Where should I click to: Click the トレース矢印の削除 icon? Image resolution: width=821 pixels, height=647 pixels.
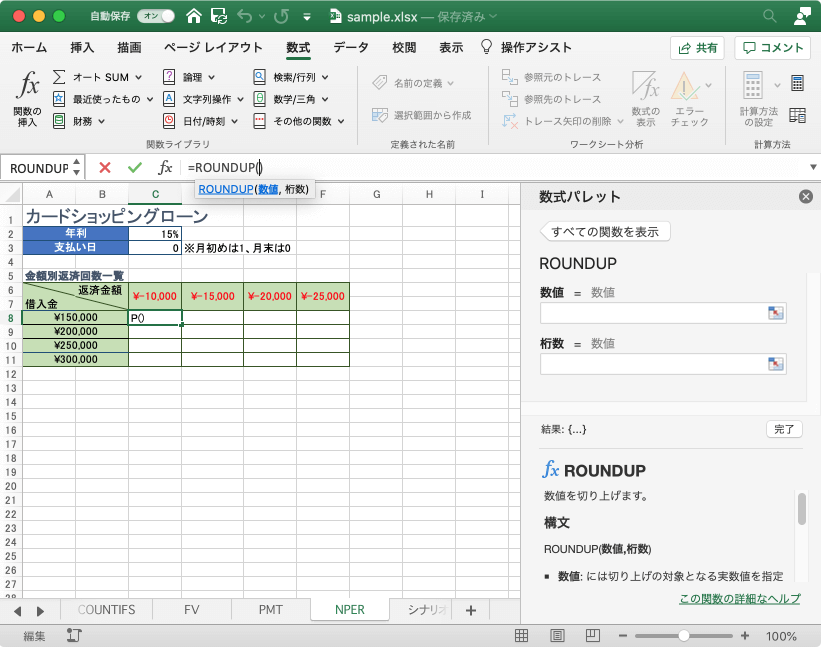(x=509, y=121)
